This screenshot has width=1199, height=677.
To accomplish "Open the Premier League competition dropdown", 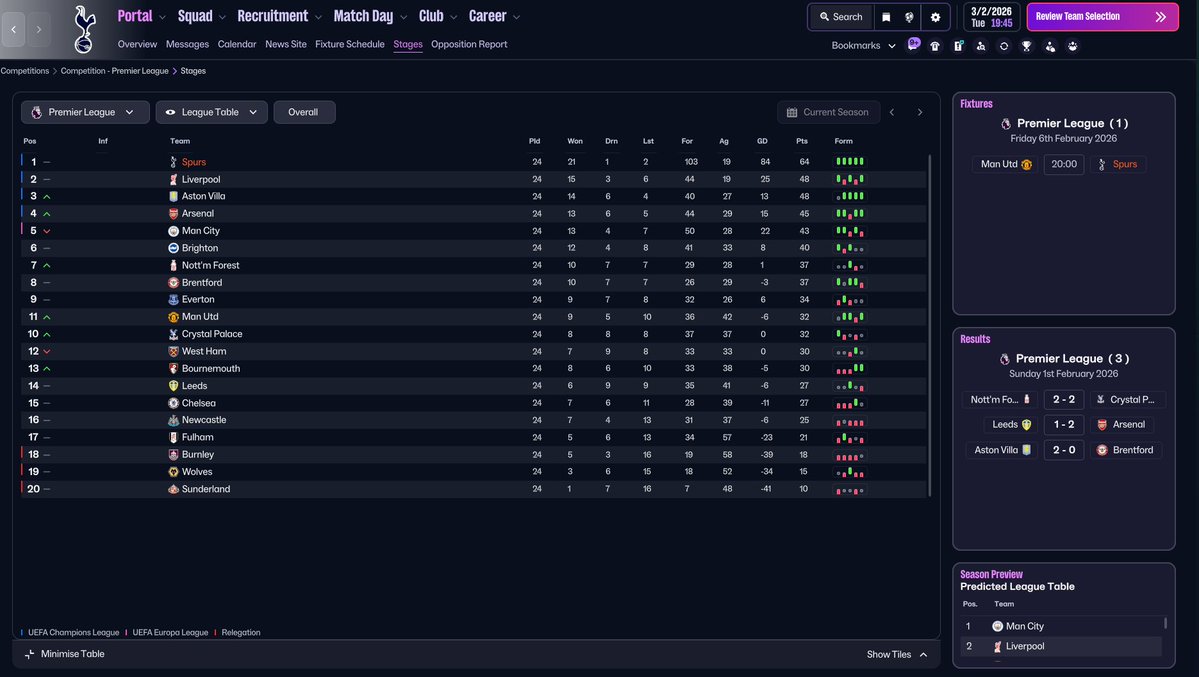I will 85,112.
